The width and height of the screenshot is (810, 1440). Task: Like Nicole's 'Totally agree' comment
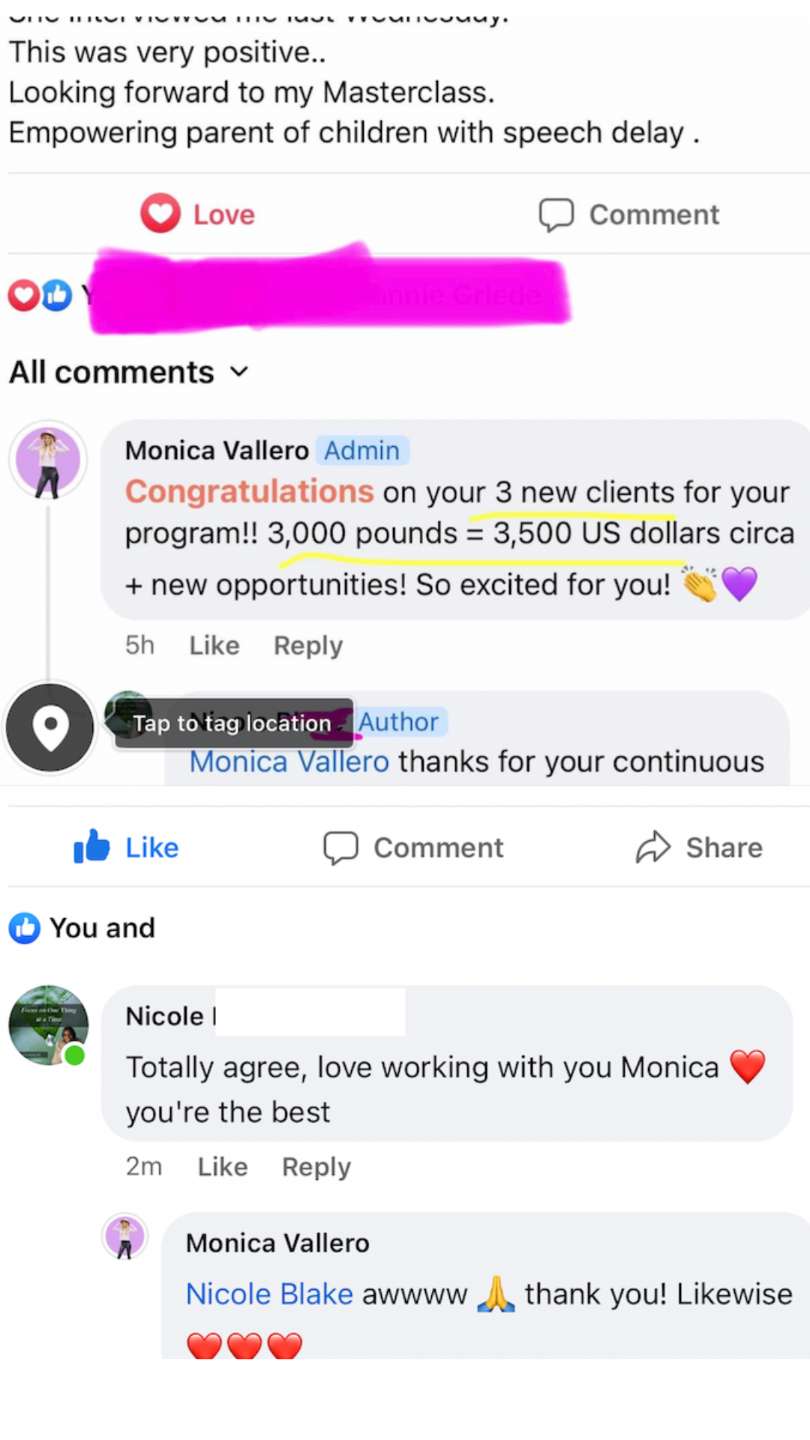(222, 1167)
